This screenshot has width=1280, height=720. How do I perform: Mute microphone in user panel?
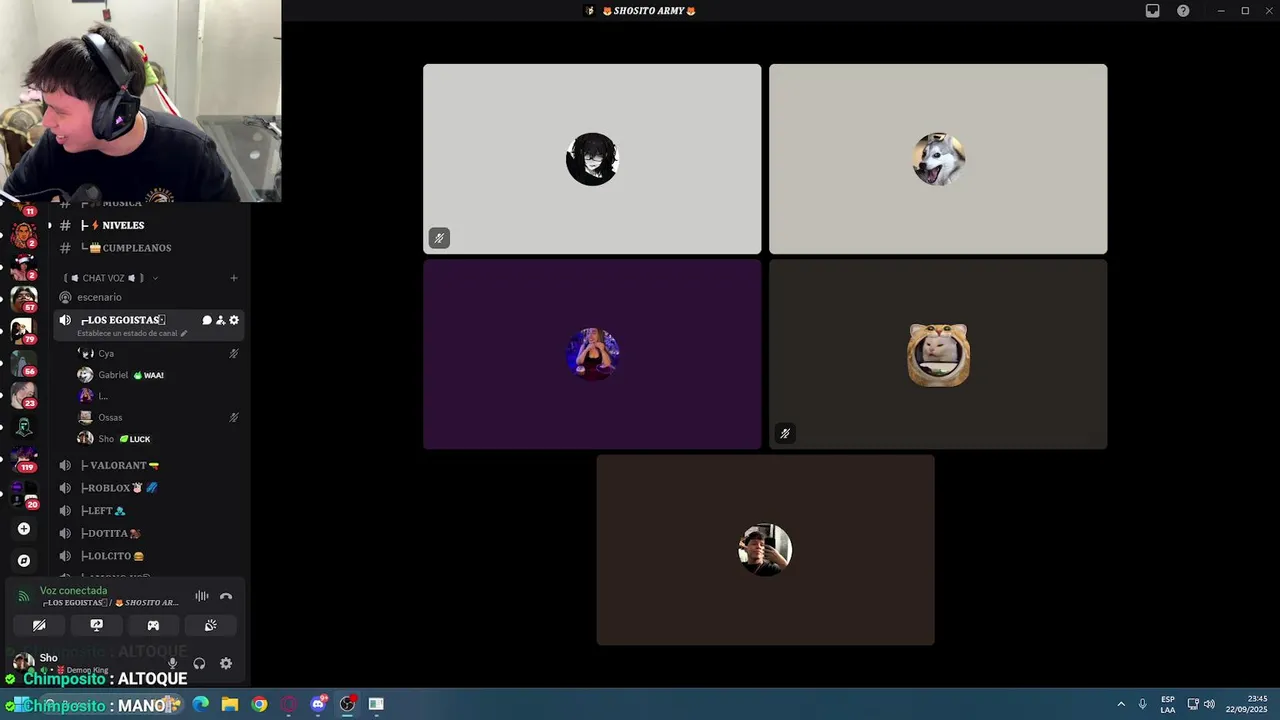(x=172, y=663)
